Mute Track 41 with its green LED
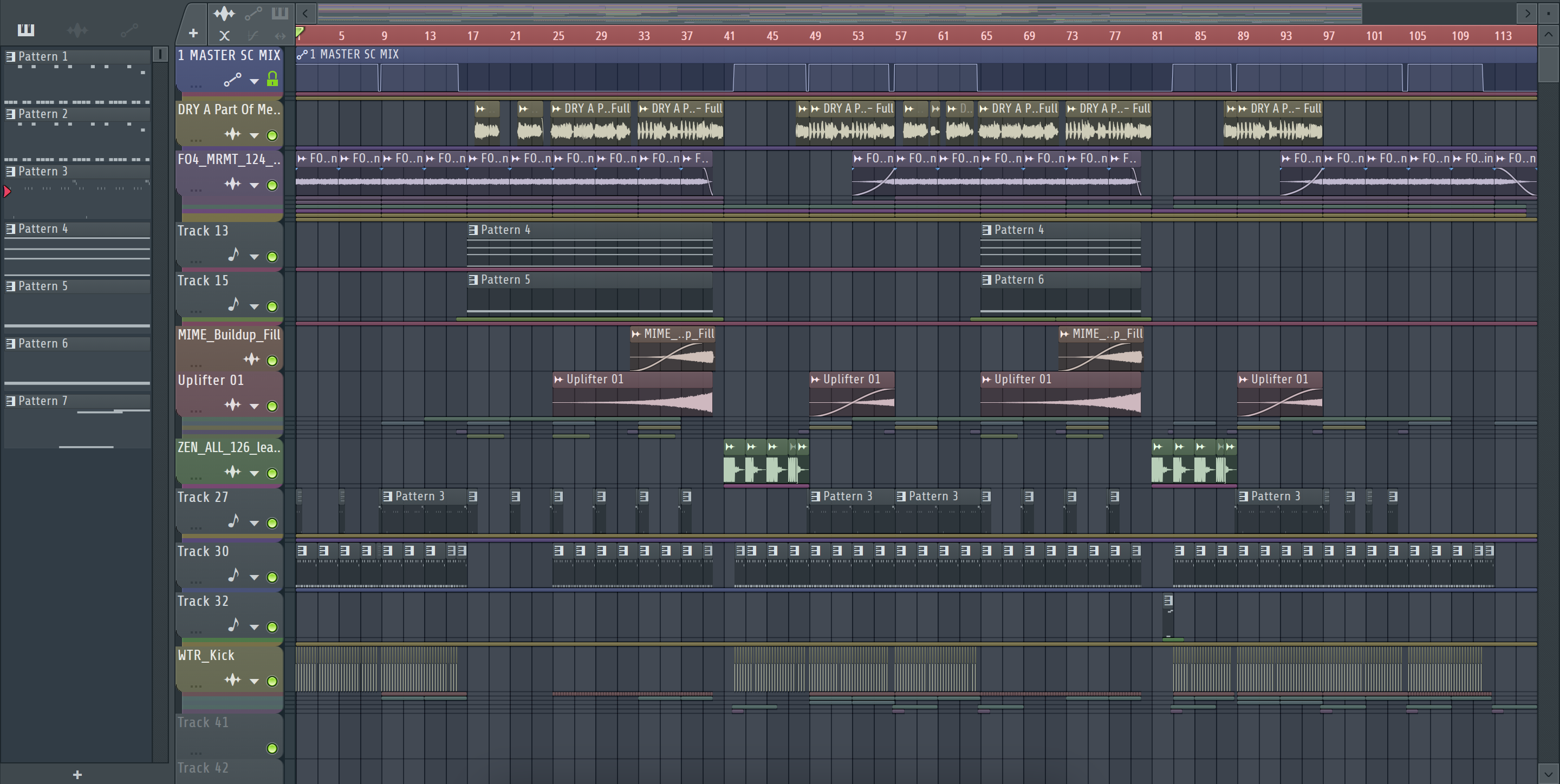 (272, 749)
